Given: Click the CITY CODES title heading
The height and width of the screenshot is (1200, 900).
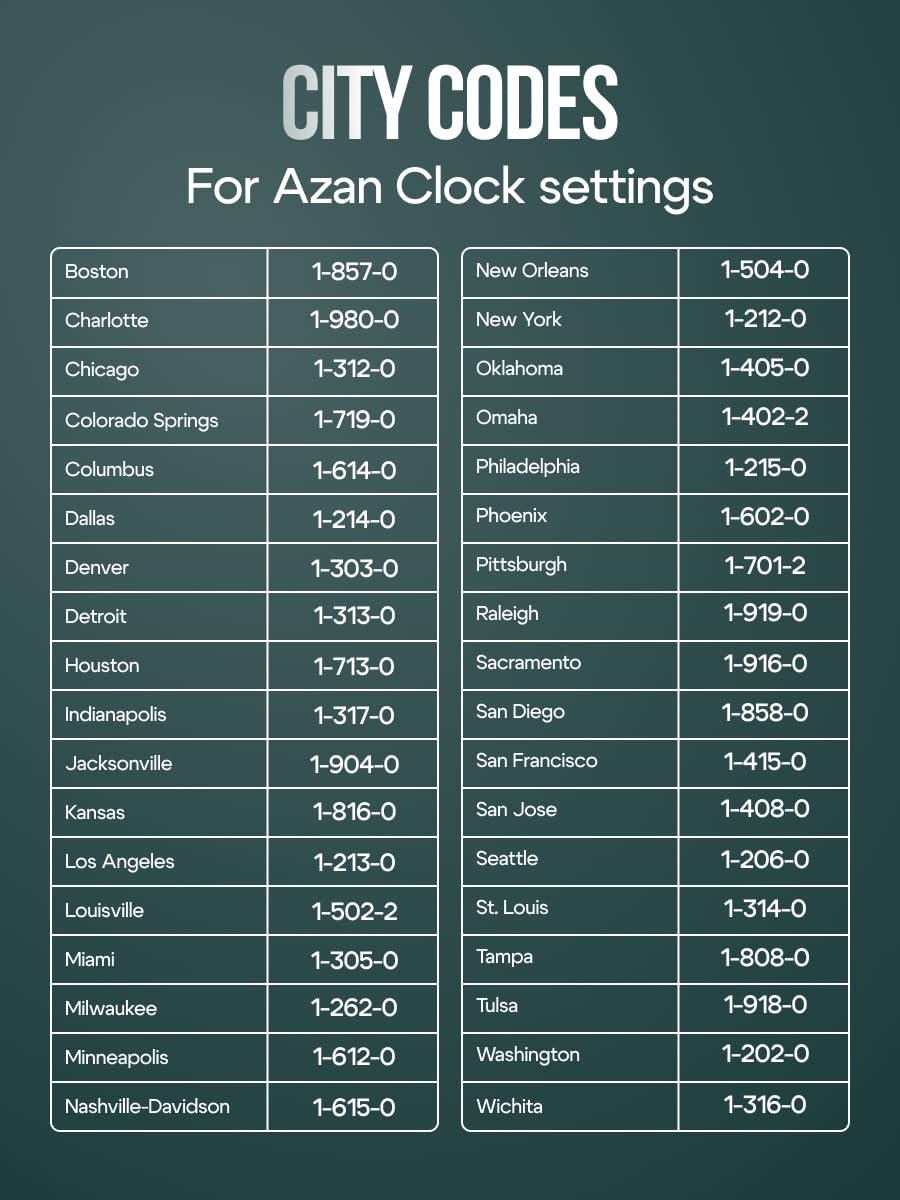Looking at the screenshot, I should tap(450, 103).
